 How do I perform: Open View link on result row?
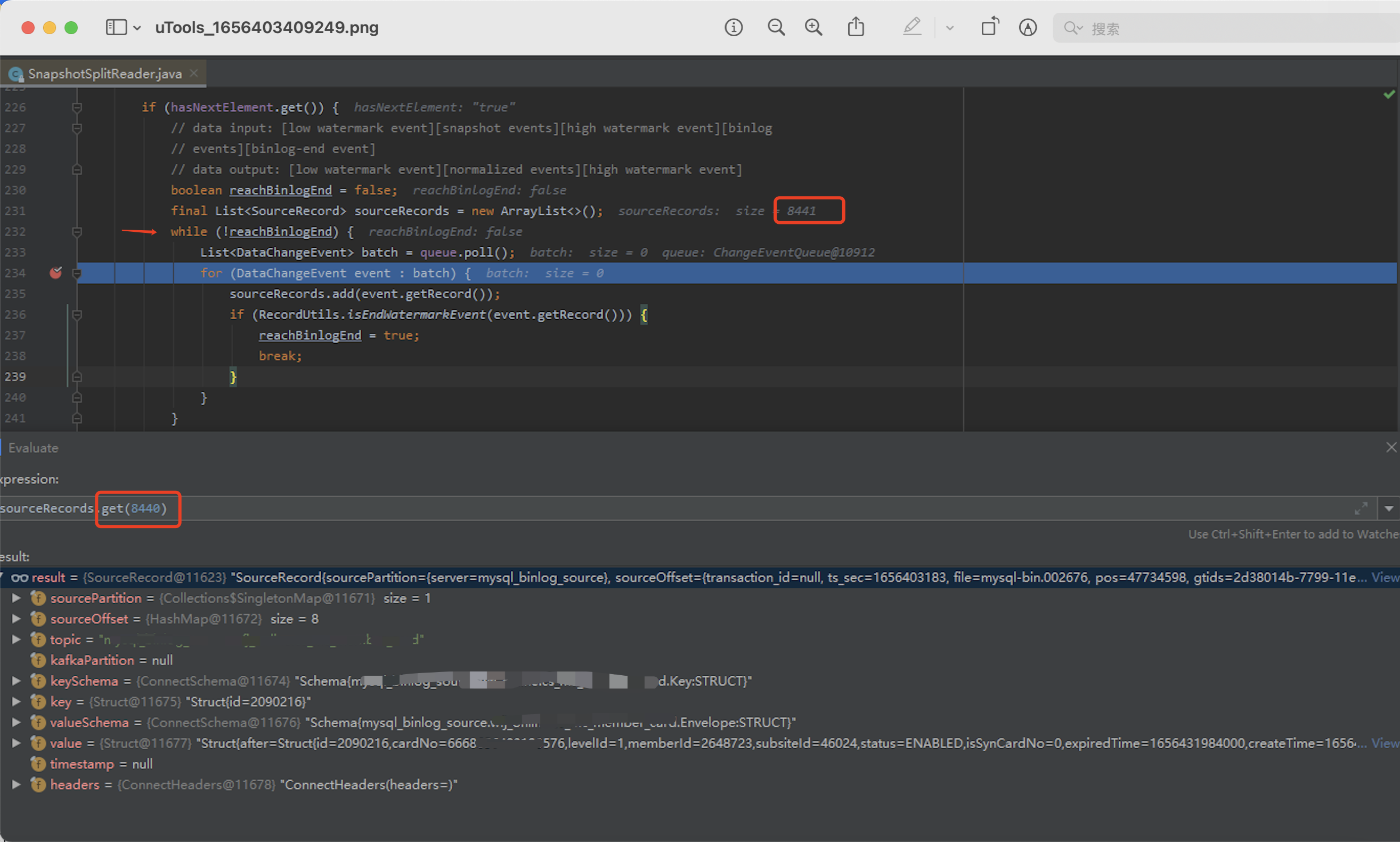(1385, 578)
